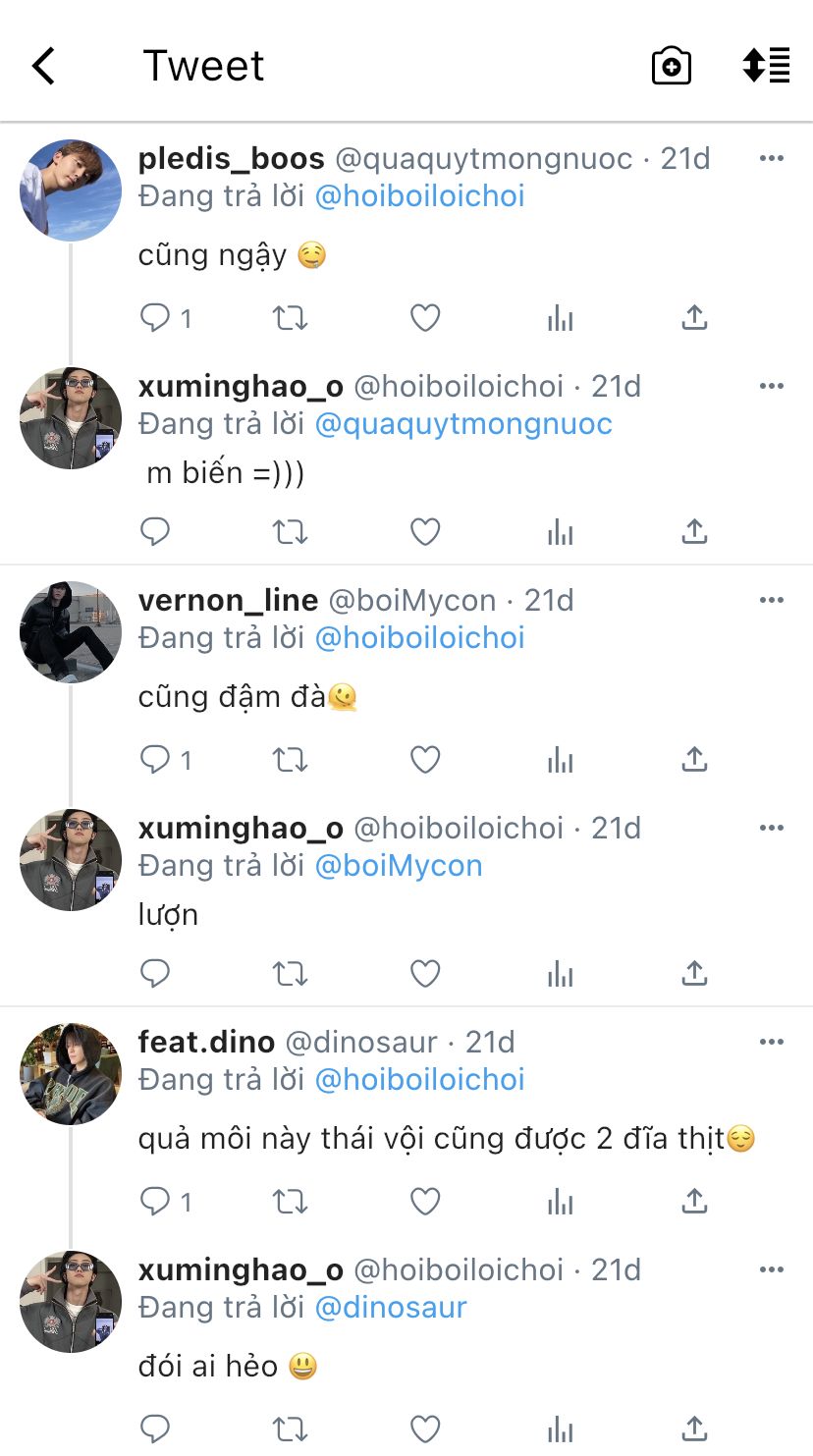Expand three-dot menu of feat.dino tweet
The height and width of the screenshot is (1456, 813).
click(x=772, y=1042)
